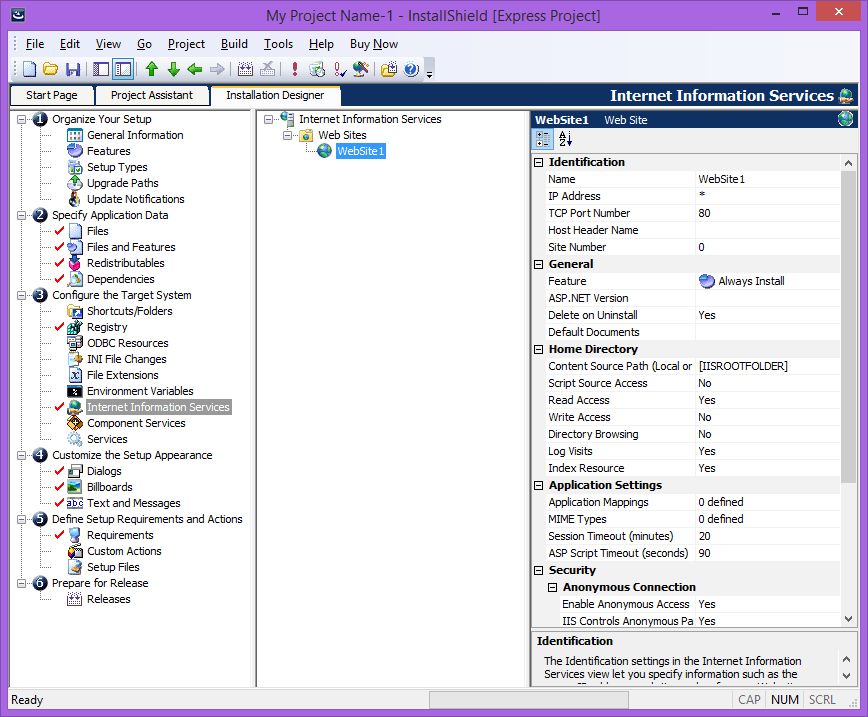868x717 pixels.
Task: Switch to the Project Assistant tab
Action: (151, 95)
